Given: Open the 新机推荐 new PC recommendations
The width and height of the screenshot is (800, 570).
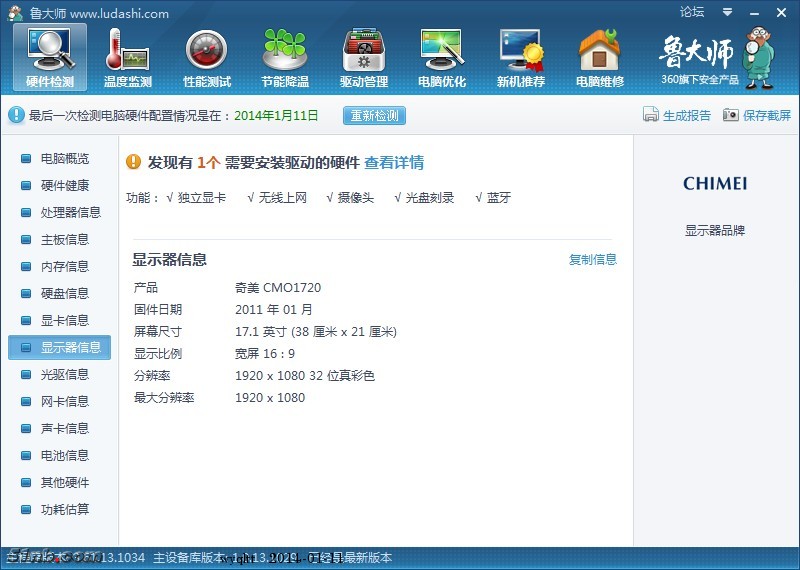Looking at the screenshot, I should point(521,58).
